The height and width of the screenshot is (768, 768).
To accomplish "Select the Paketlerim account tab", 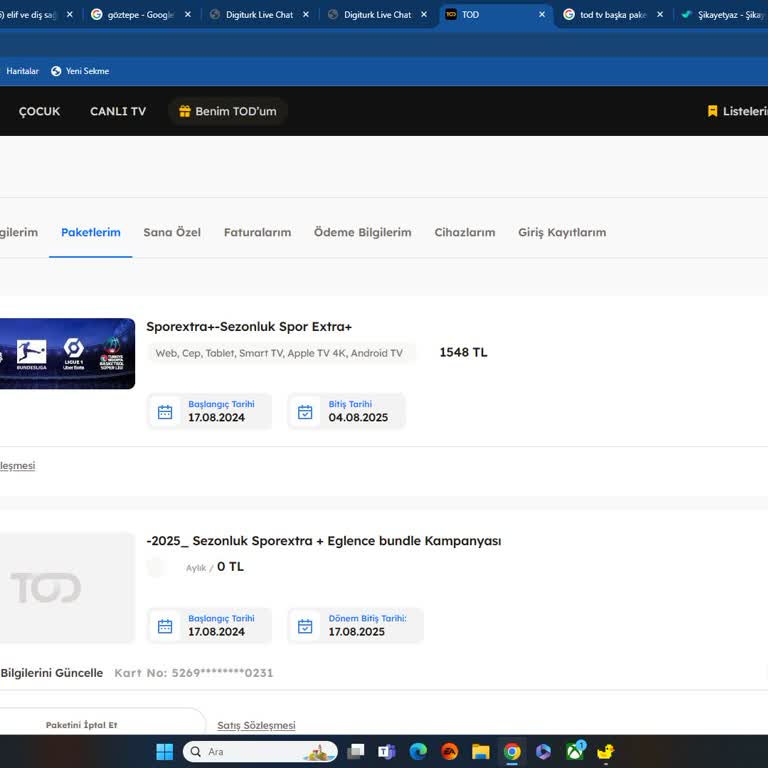I will 91,232.
